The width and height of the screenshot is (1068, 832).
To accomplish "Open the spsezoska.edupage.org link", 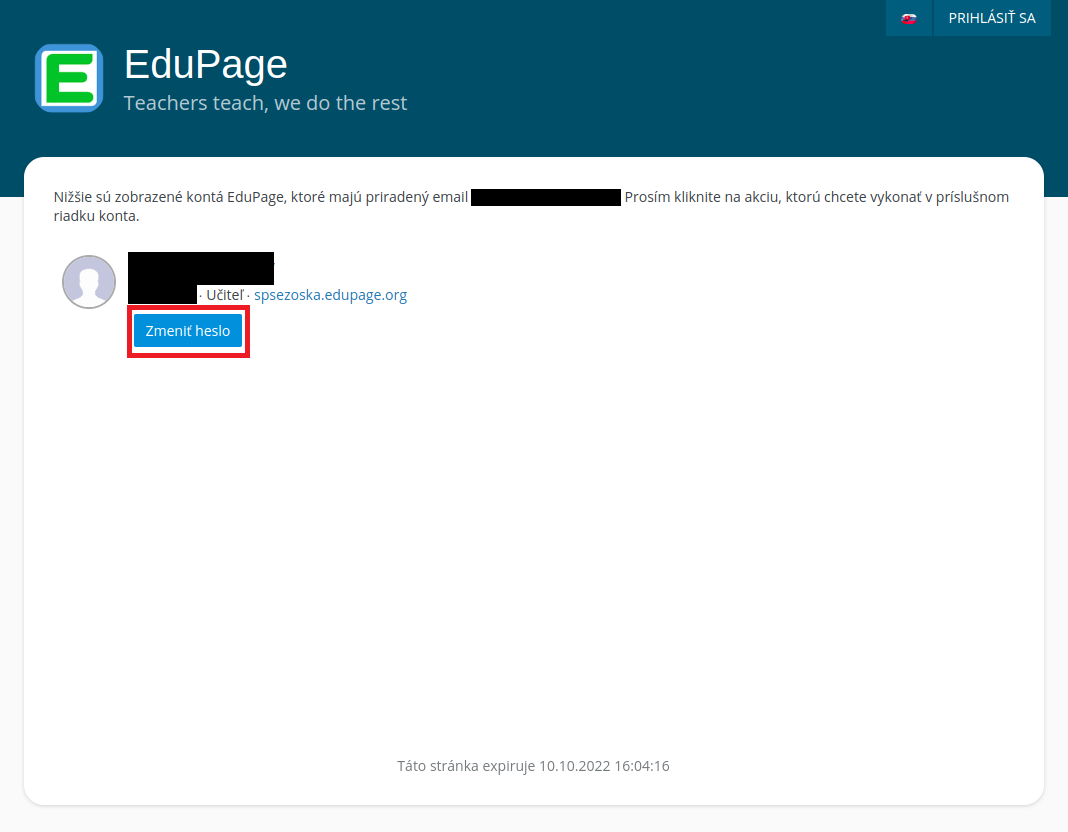I will pyautogui.click(x=330, y=295).
